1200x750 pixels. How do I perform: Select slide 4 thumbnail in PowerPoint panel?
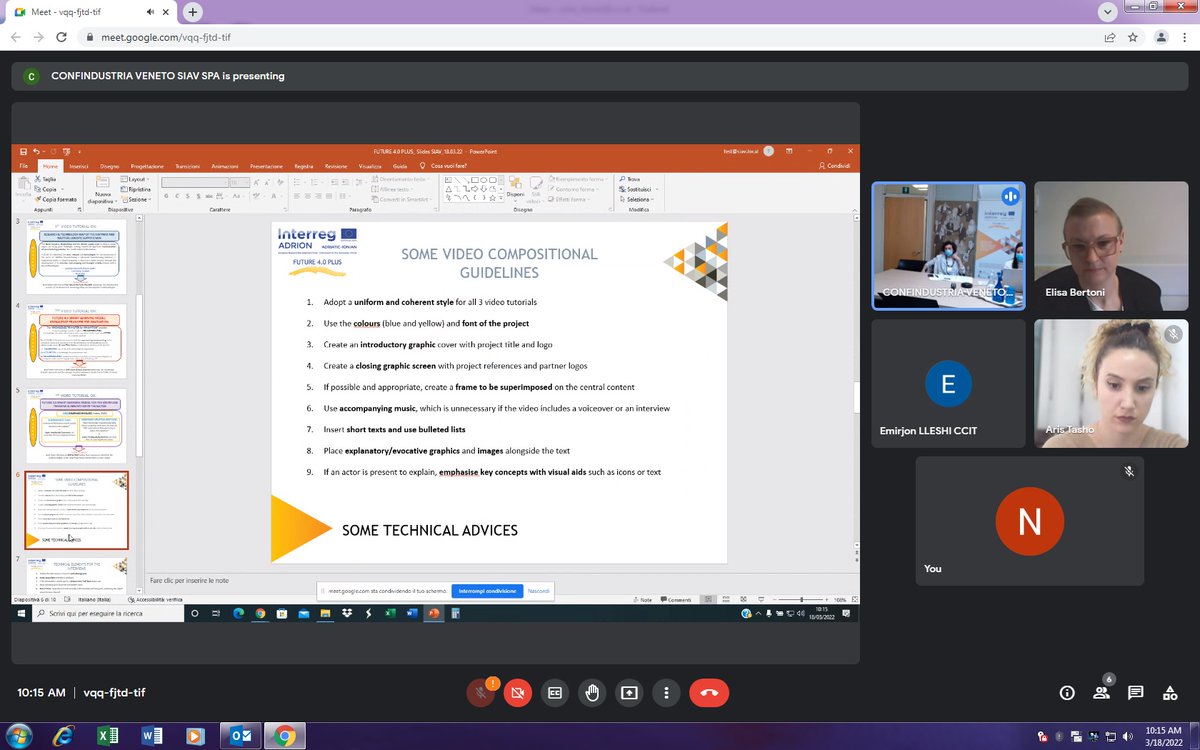pyautogui.click(x=76, y=340)
